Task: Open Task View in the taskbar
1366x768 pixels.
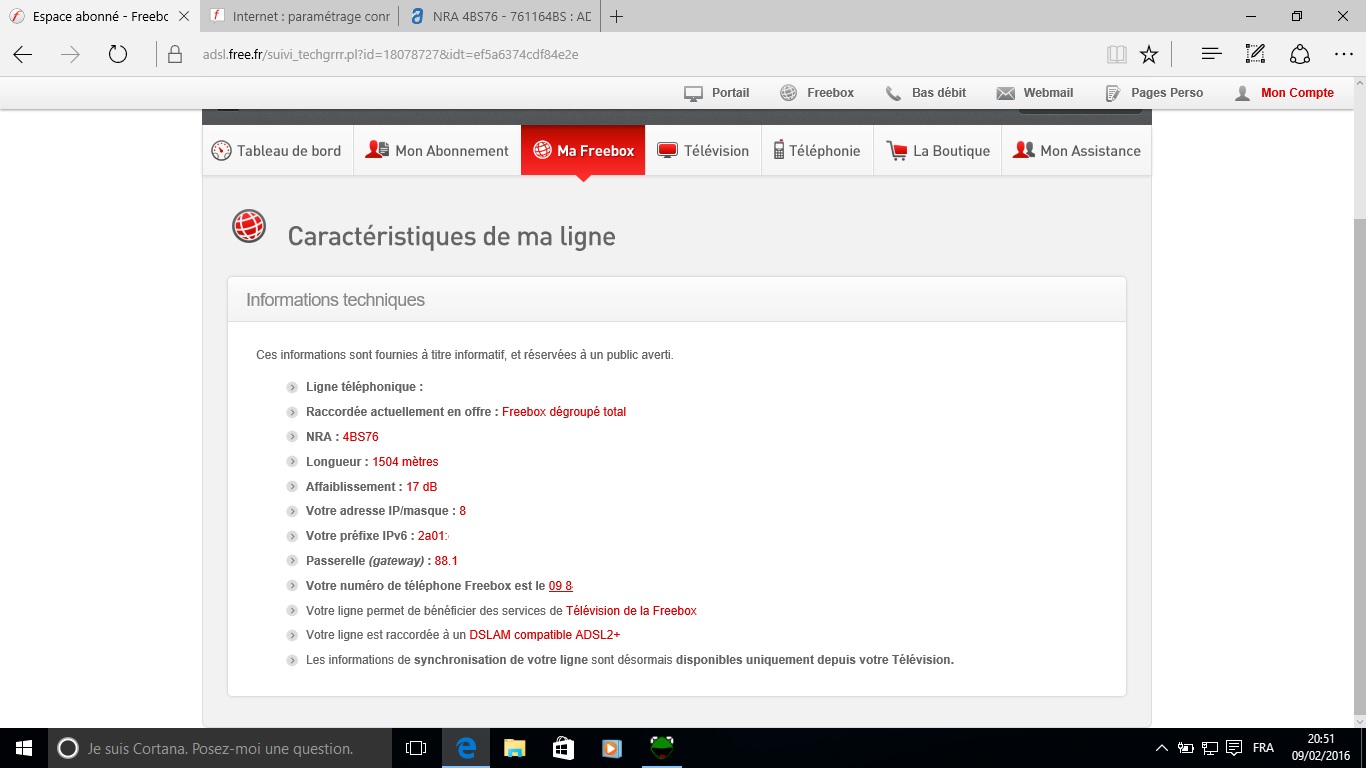Action: point(416,748)
